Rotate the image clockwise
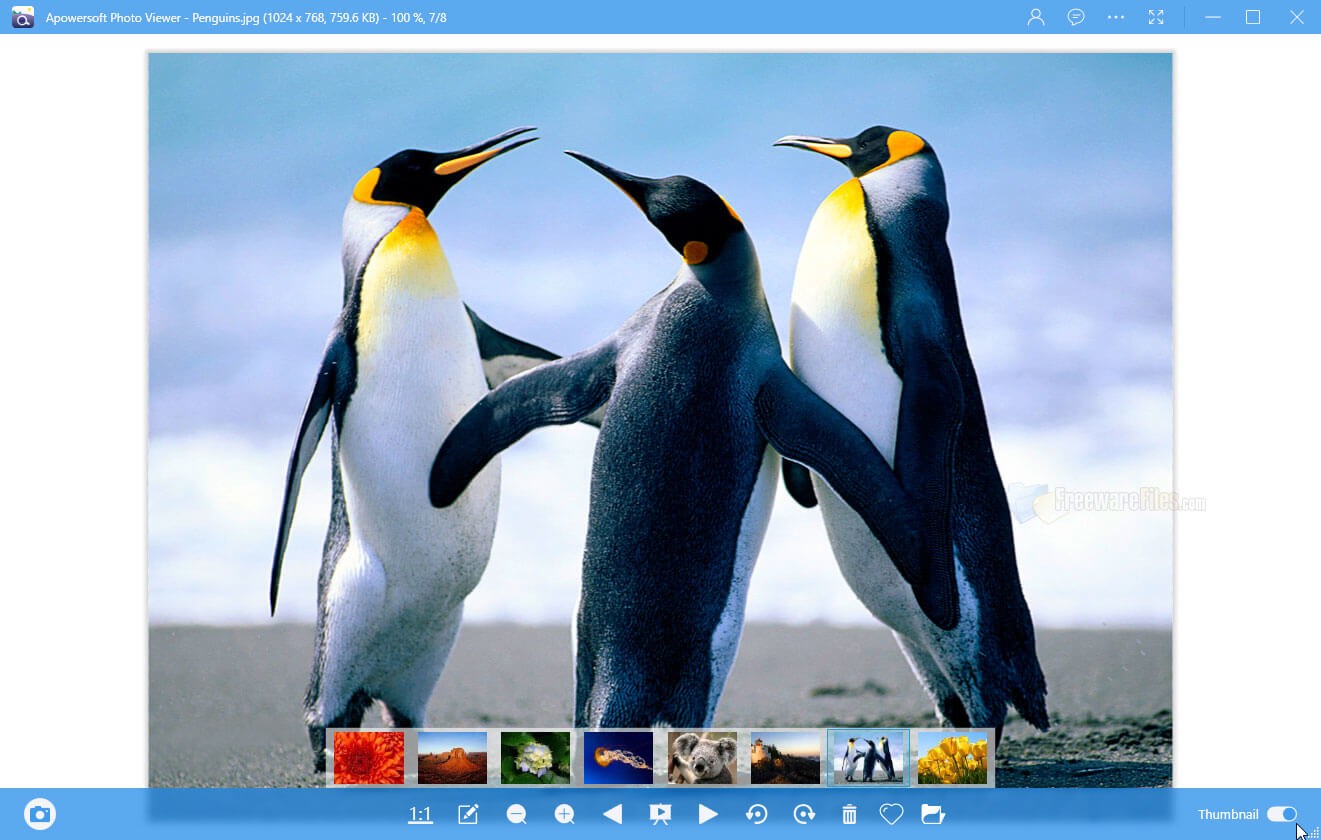 point(805,814)
